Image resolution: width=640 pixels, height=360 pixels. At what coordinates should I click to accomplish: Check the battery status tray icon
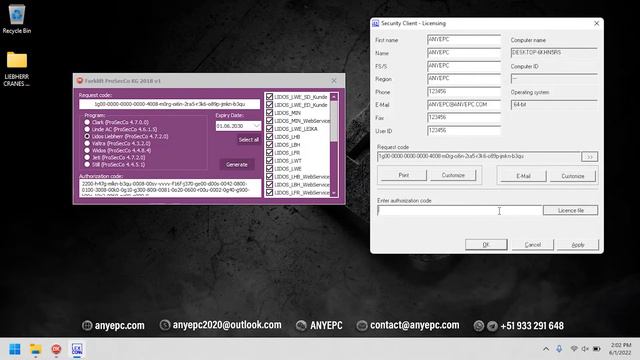tap(597, 349)
